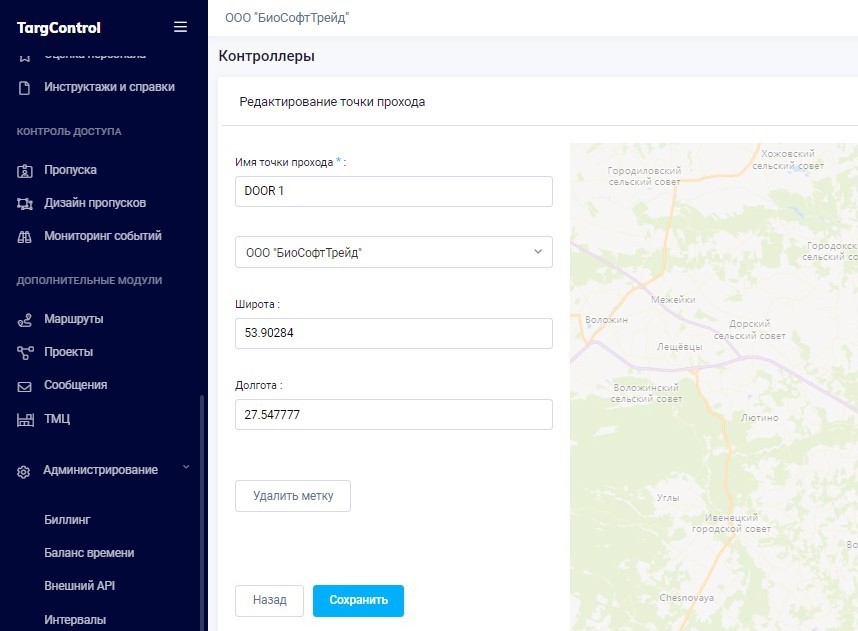Click the Маршруты route icon
This screenshot has height=631, width=858.
point(25,320)
